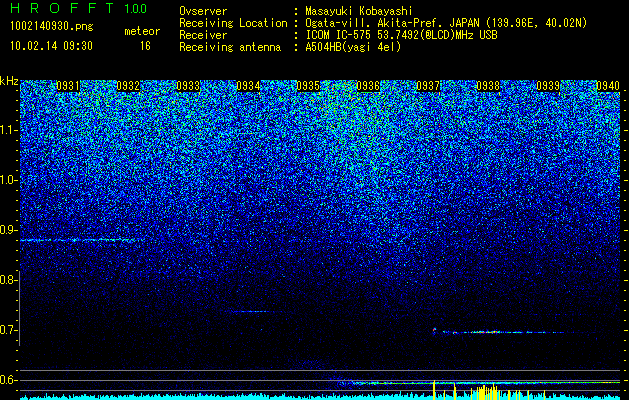The image size is (629, 400).
Task: Click the 0.8 kHz axis label
Action: tap(8, 280)
